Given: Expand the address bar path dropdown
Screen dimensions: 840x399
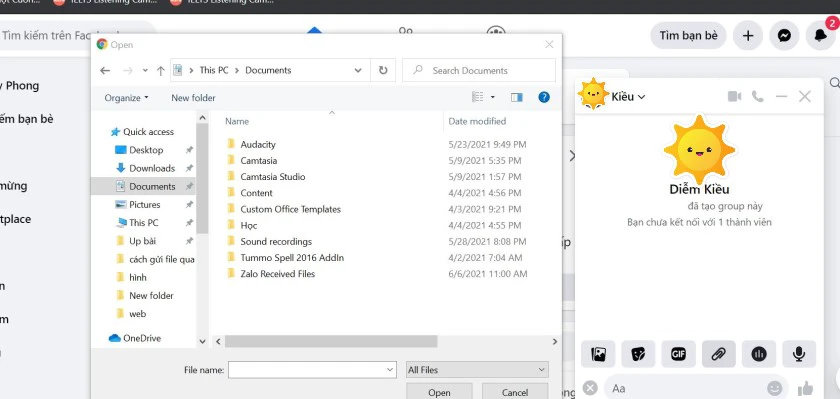Looking at the screenshot, I should coord(358,70).
